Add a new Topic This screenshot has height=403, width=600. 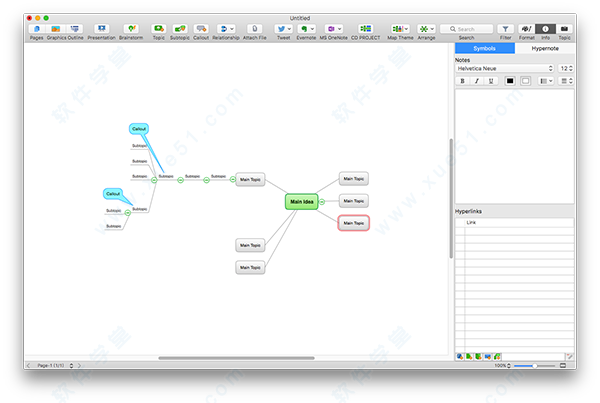159,29
